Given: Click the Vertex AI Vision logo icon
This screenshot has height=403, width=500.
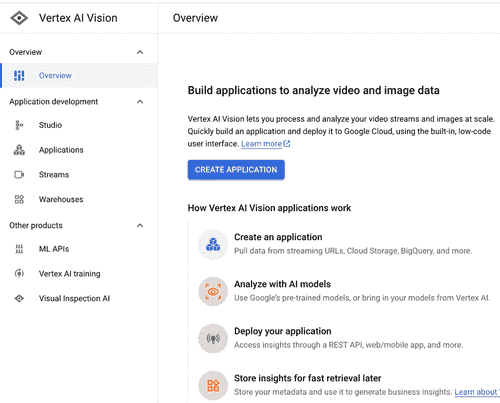Looking at the screenshot, I should click(x=19, y=18).
